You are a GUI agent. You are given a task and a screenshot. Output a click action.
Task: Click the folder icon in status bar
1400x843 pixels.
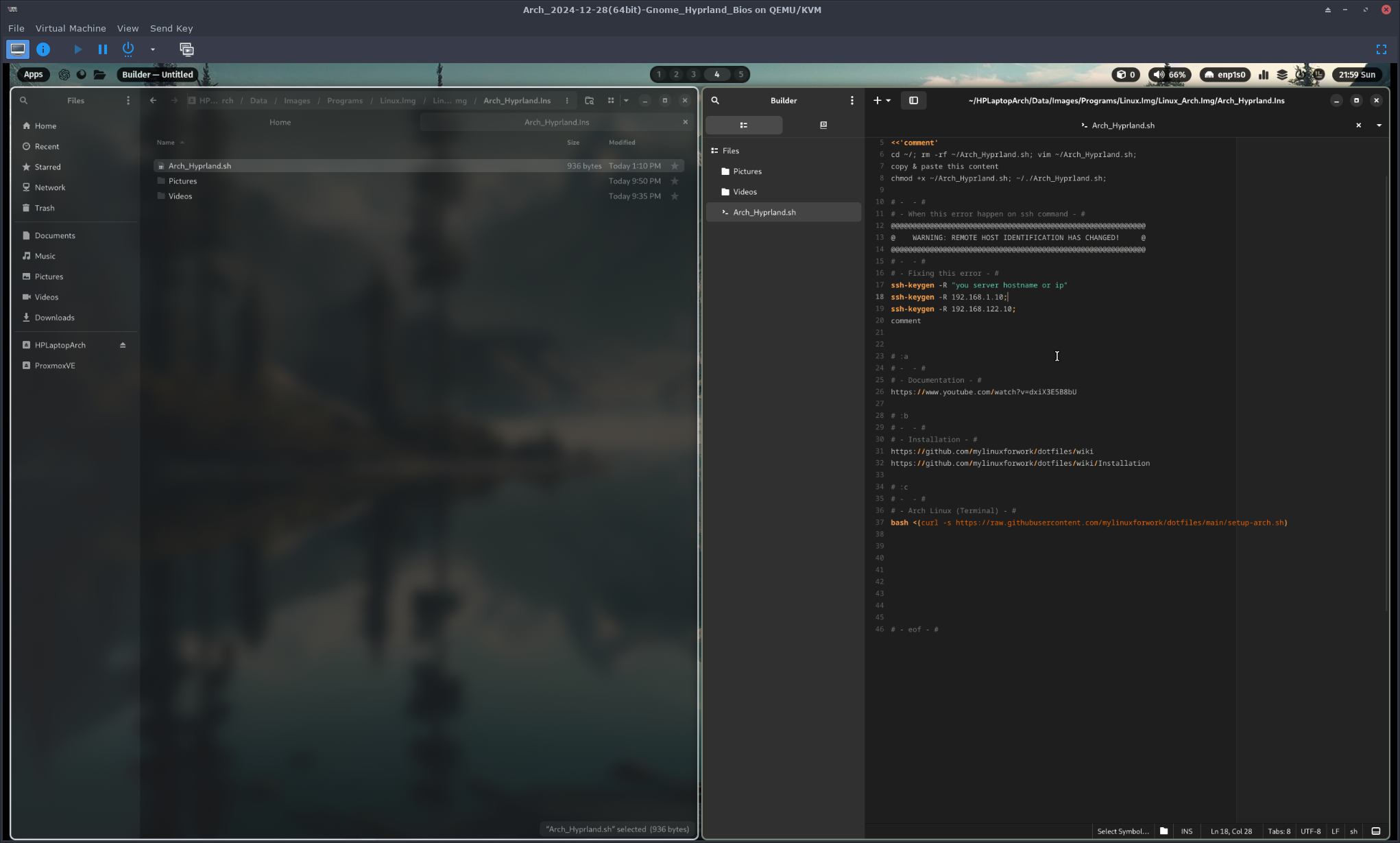(1163, 831)
